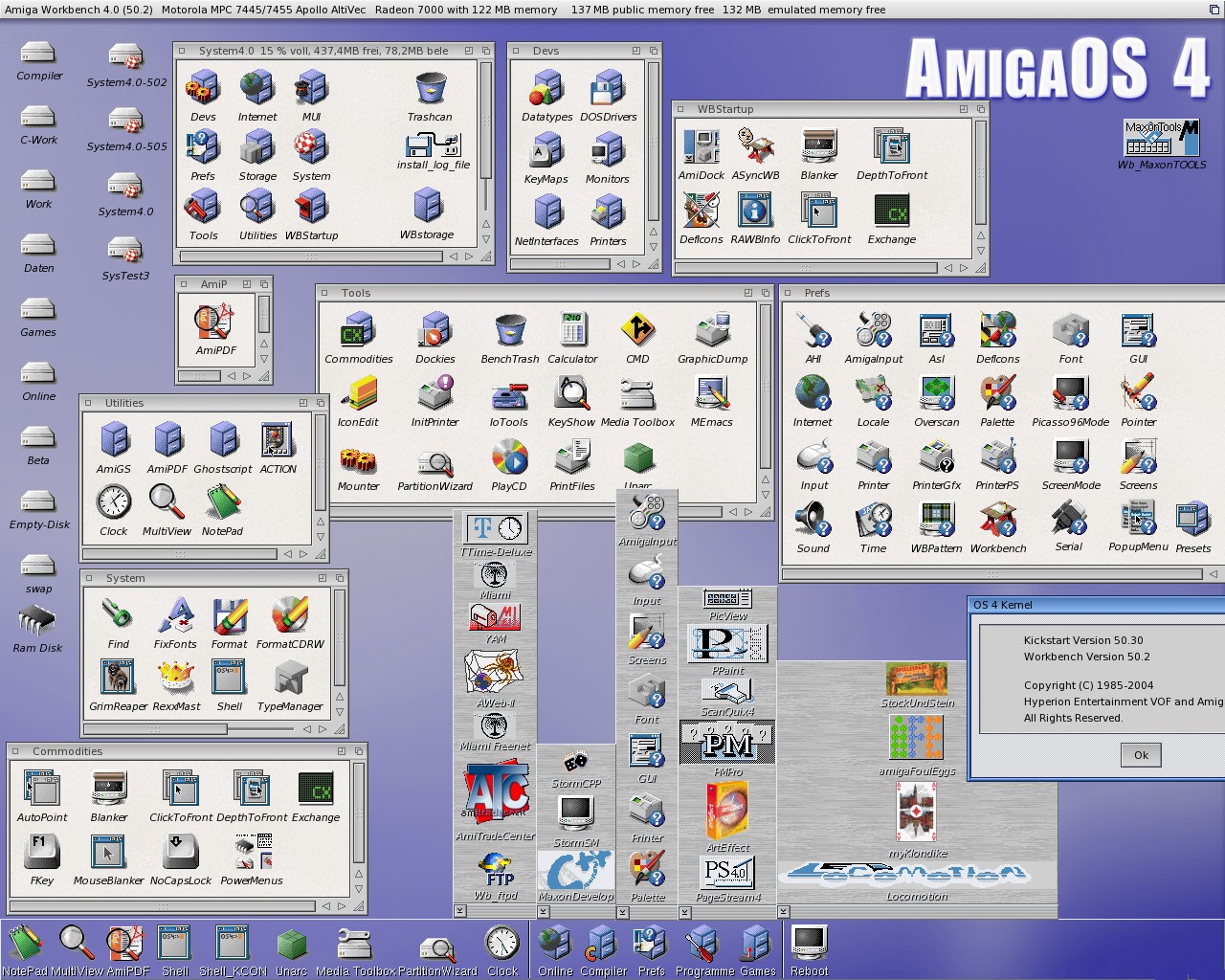The height and width of the screenshot is (980, 1225).
Task: Launch GrimReaper in System window
Action: coord(118,679)
